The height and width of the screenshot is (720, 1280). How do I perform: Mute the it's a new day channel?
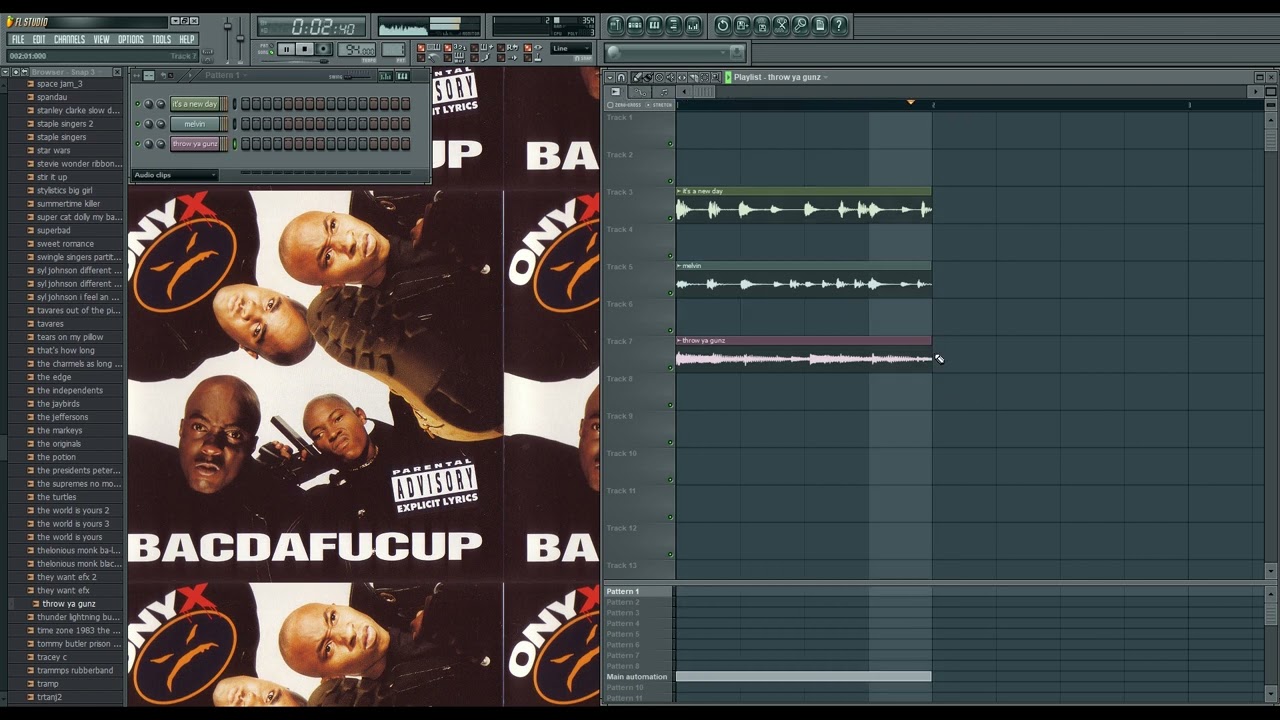pyautogui.click(x=138, y=104)
